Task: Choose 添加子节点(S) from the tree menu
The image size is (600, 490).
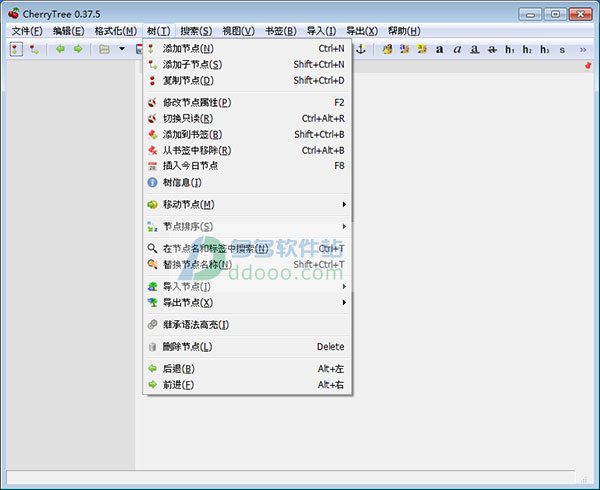Action: [x=247, y=65]
